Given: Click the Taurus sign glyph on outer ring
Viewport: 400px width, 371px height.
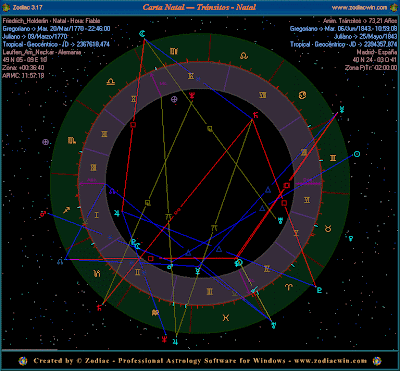Looking at the screenshot, I should [329, 228].
